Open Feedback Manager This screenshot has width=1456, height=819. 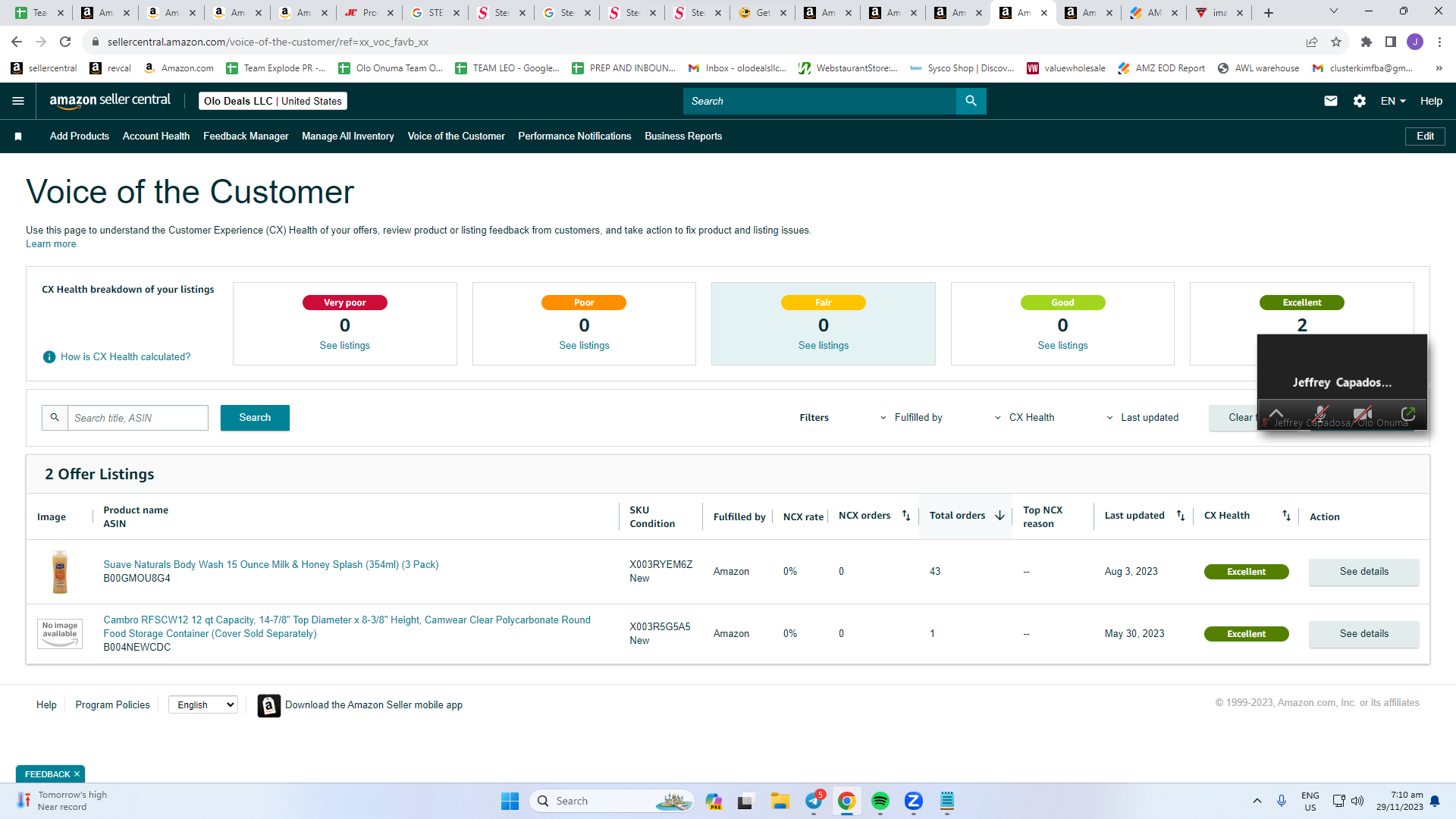coord(246,136)
